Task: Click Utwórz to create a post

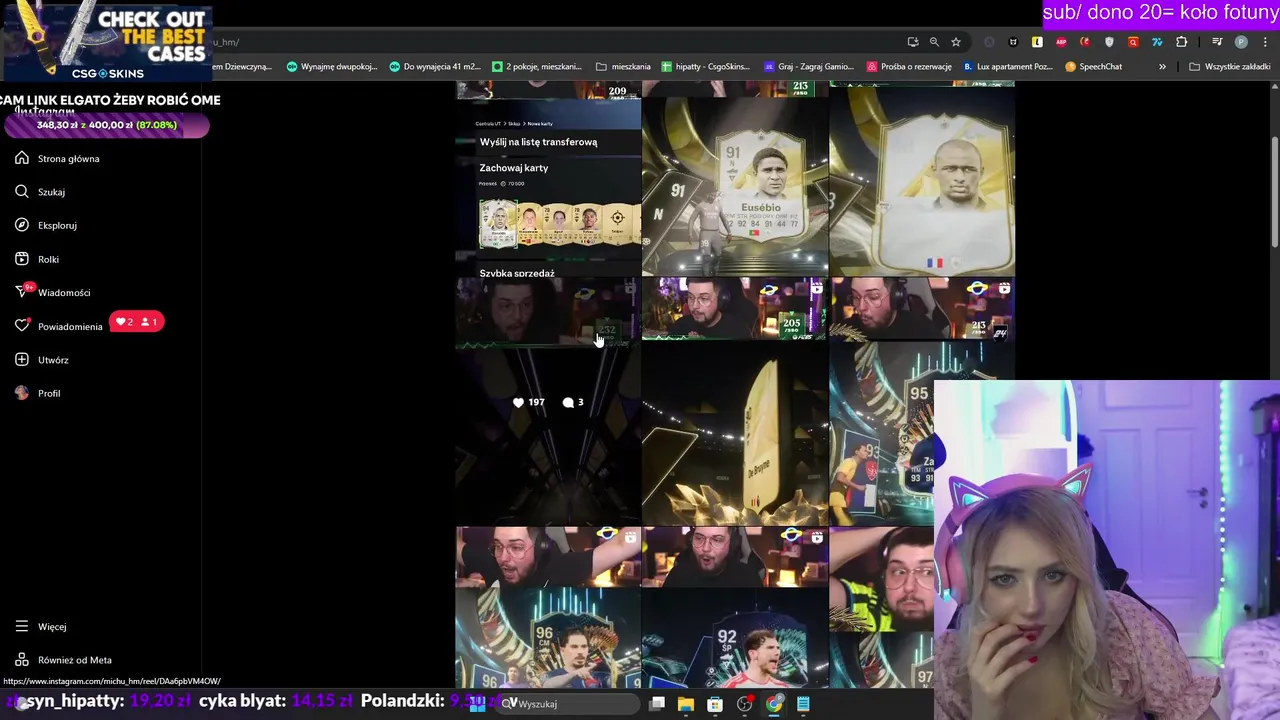Action: (x=42, y=359)
